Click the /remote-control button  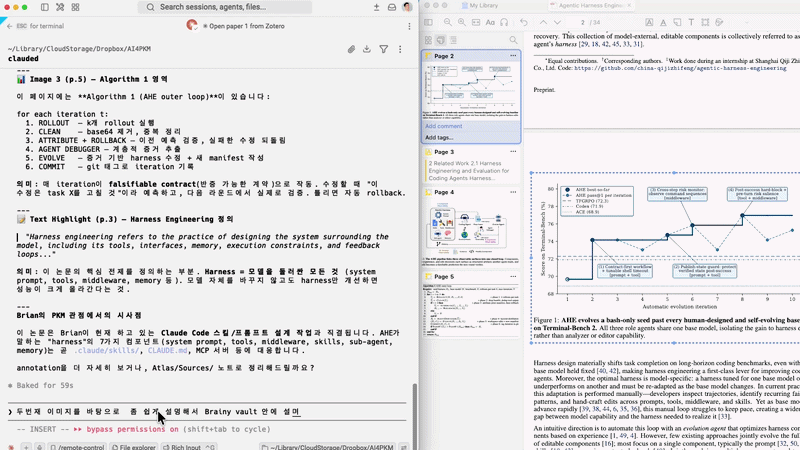pos(77,447)
